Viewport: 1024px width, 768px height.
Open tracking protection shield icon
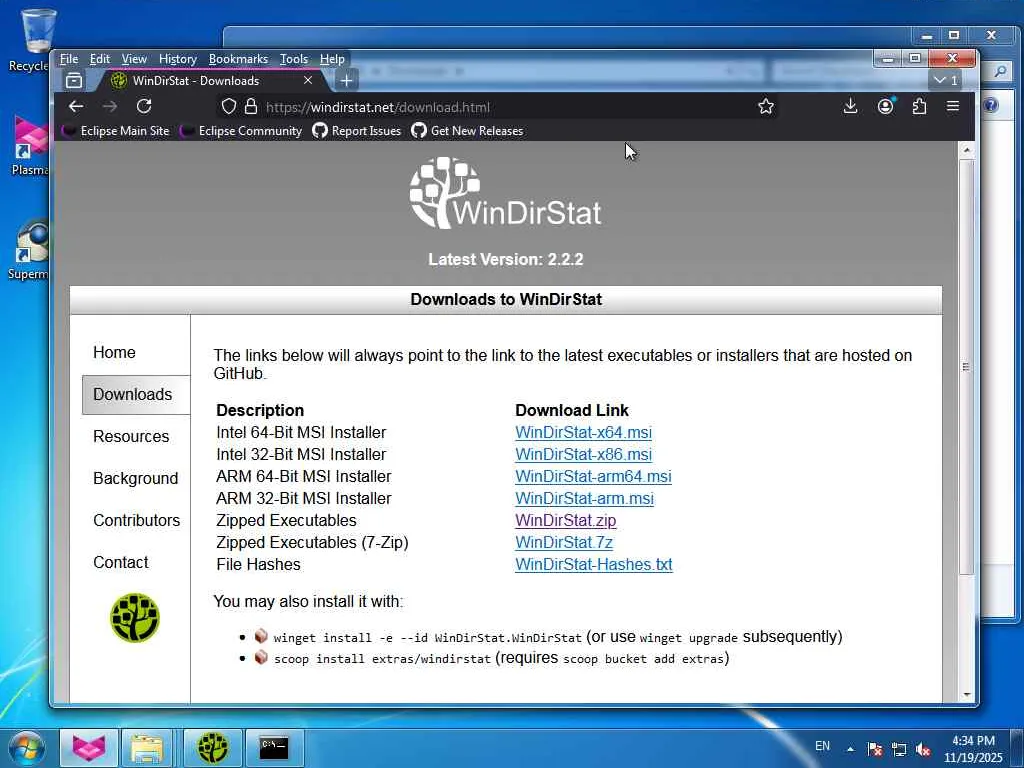[x=229, y=106]
